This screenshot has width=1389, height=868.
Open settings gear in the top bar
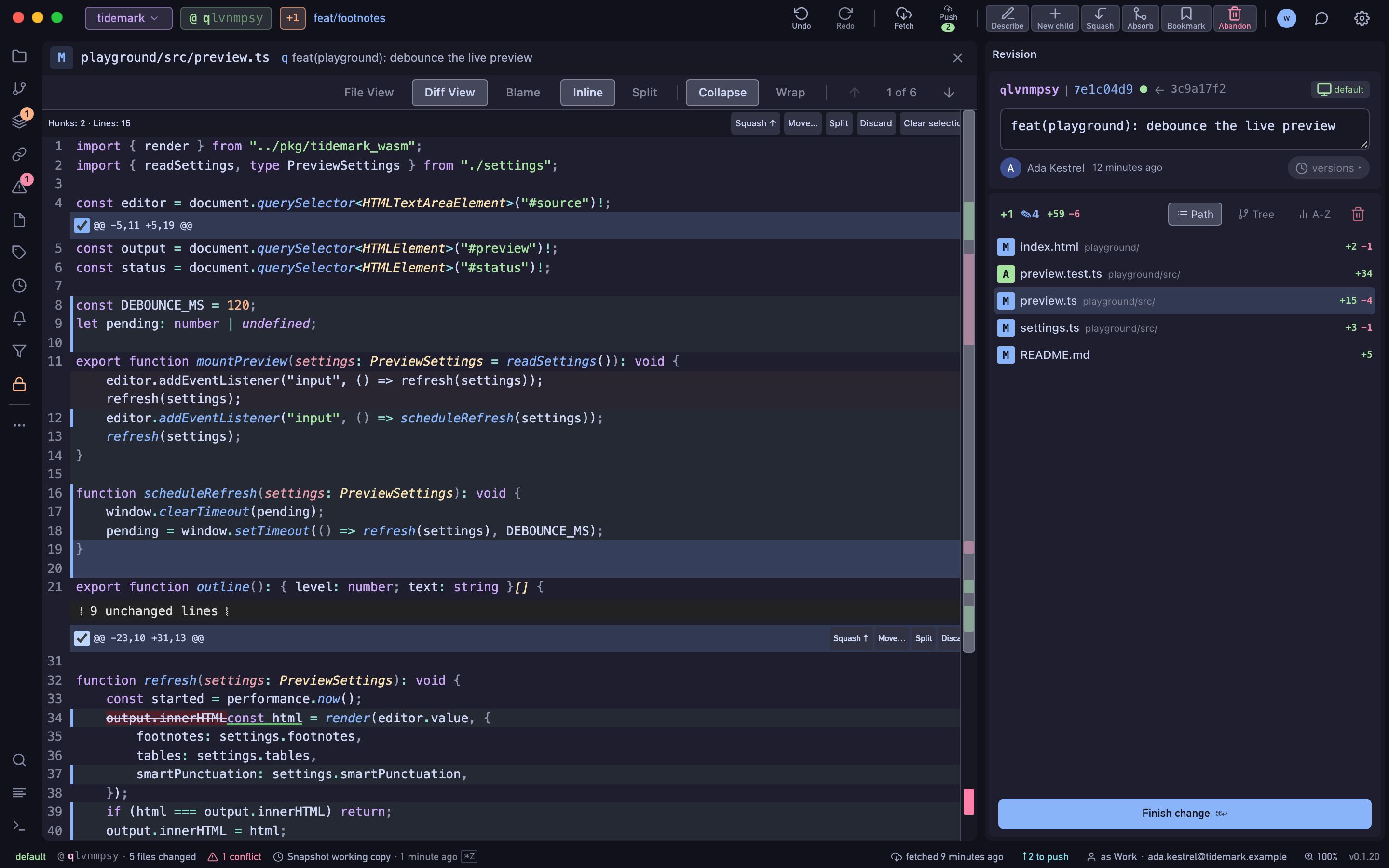pyautogui.click(x=1362, y=18)
